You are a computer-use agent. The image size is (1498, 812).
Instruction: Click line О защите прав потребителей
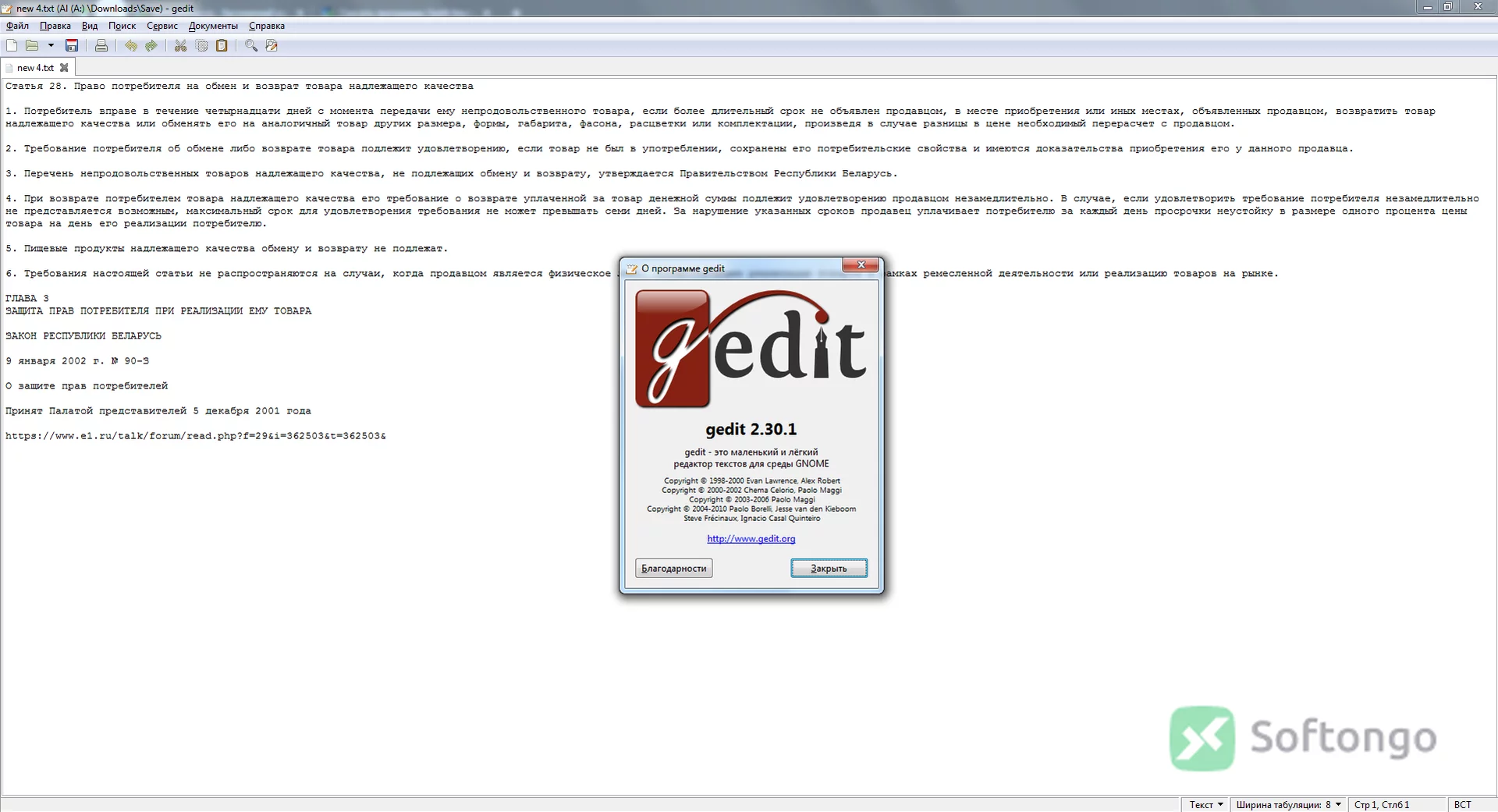[87, 386]
